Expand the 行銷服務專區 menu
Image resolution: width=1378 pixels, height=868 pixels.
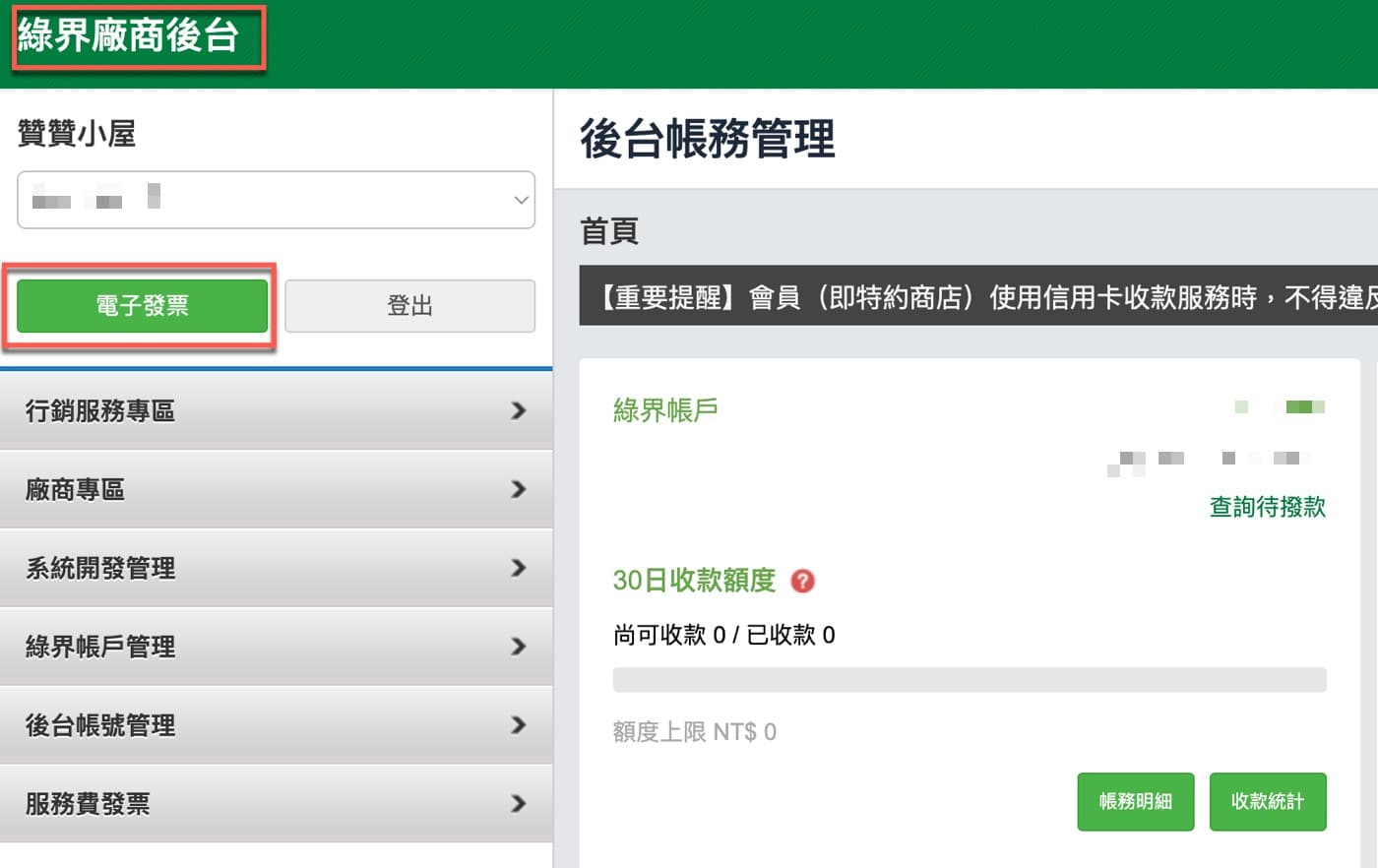pos(276,410)
